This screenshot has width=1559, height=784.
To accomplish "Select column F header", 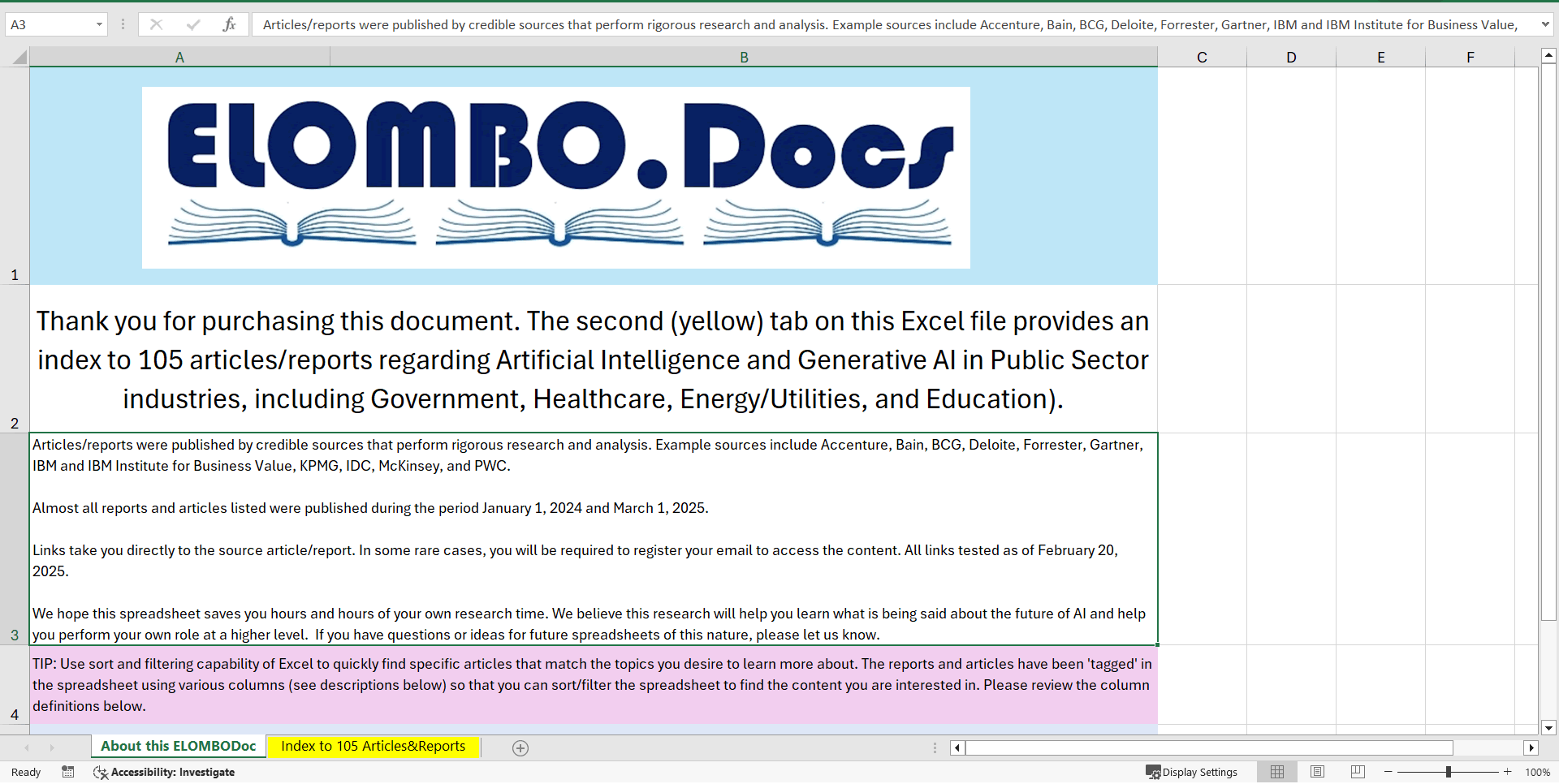I will point(1470,57).
